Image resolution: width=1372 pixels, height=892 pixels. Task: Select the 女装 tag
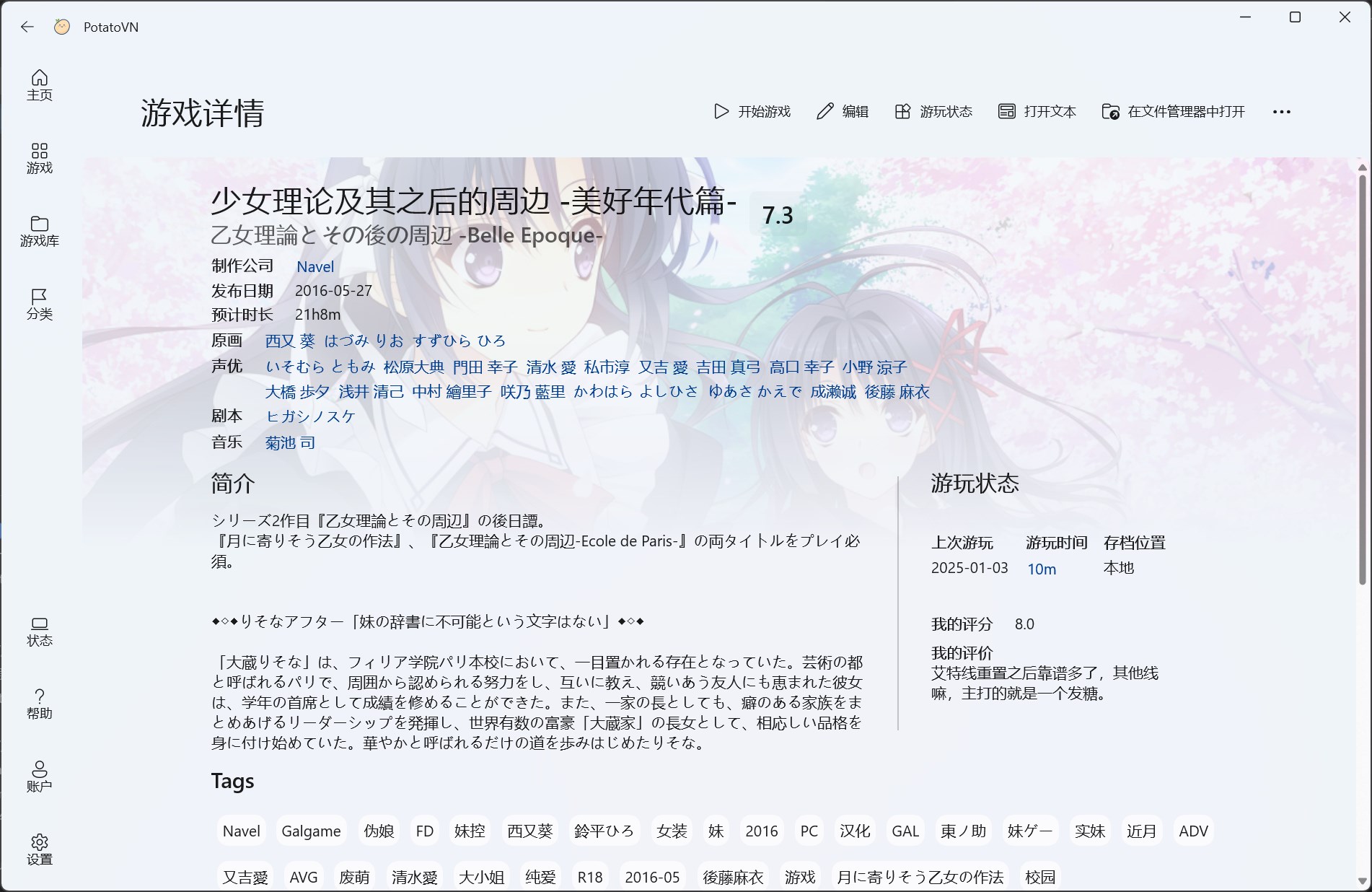[672, 831]
